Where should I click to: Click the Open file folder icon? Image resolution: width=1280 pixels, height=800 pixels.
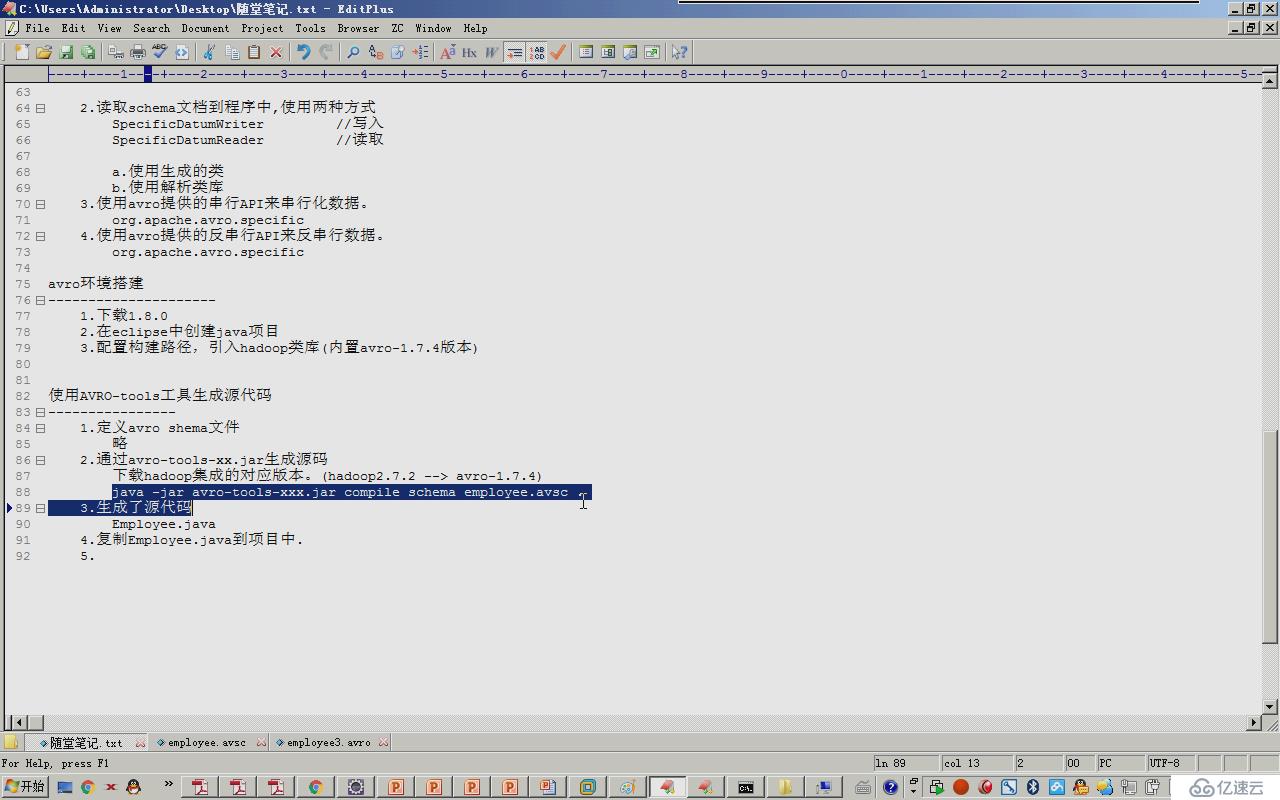[44, 52]
